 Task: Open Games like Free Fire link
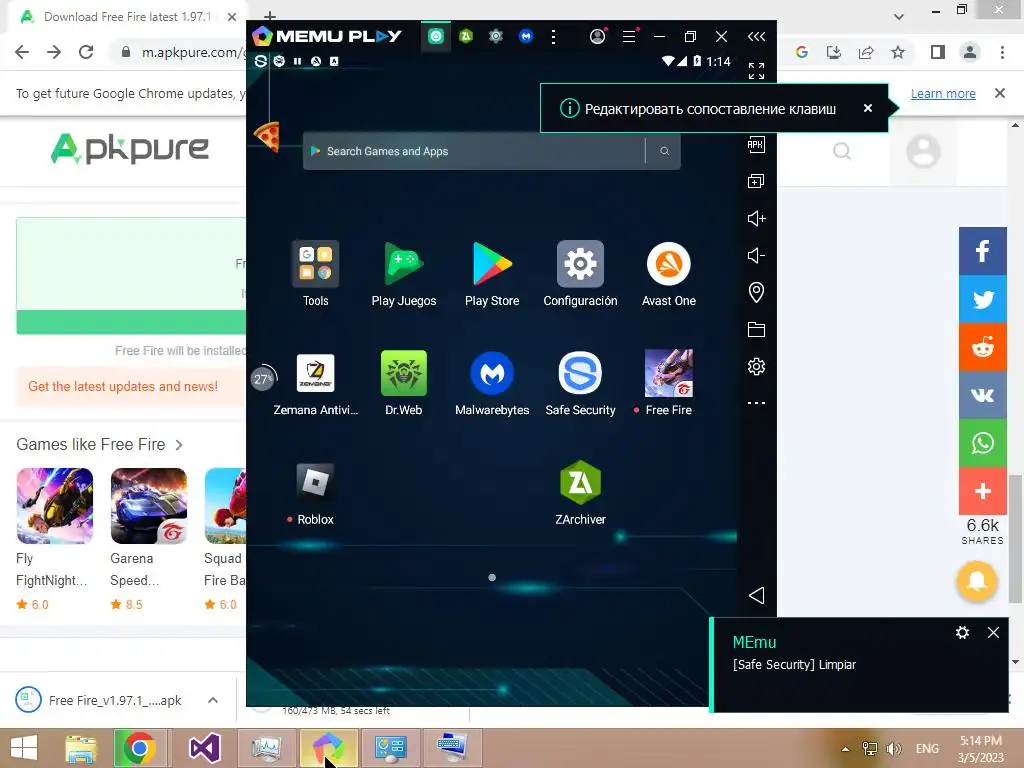coord(99,445)
